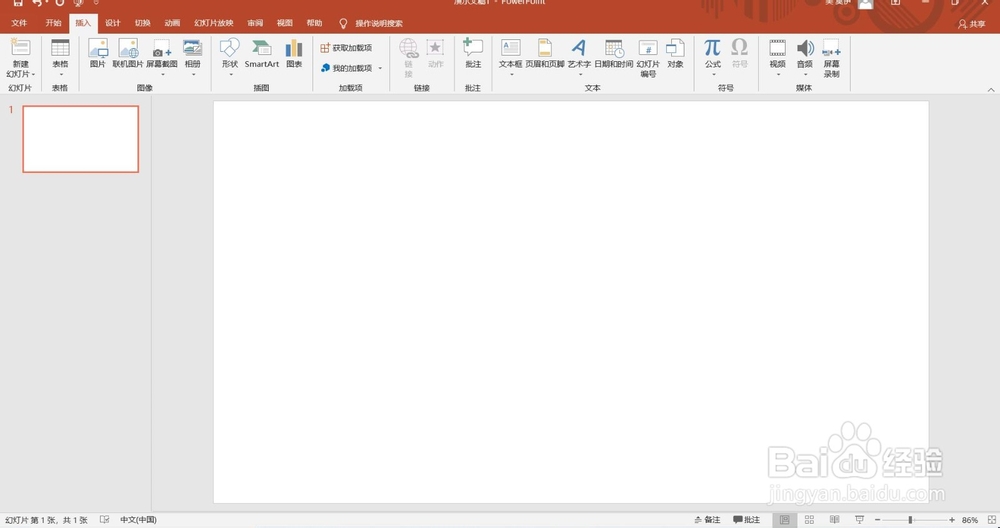
Task: Choose 联机图片 online pictures
Action: (x=128, y=54)
